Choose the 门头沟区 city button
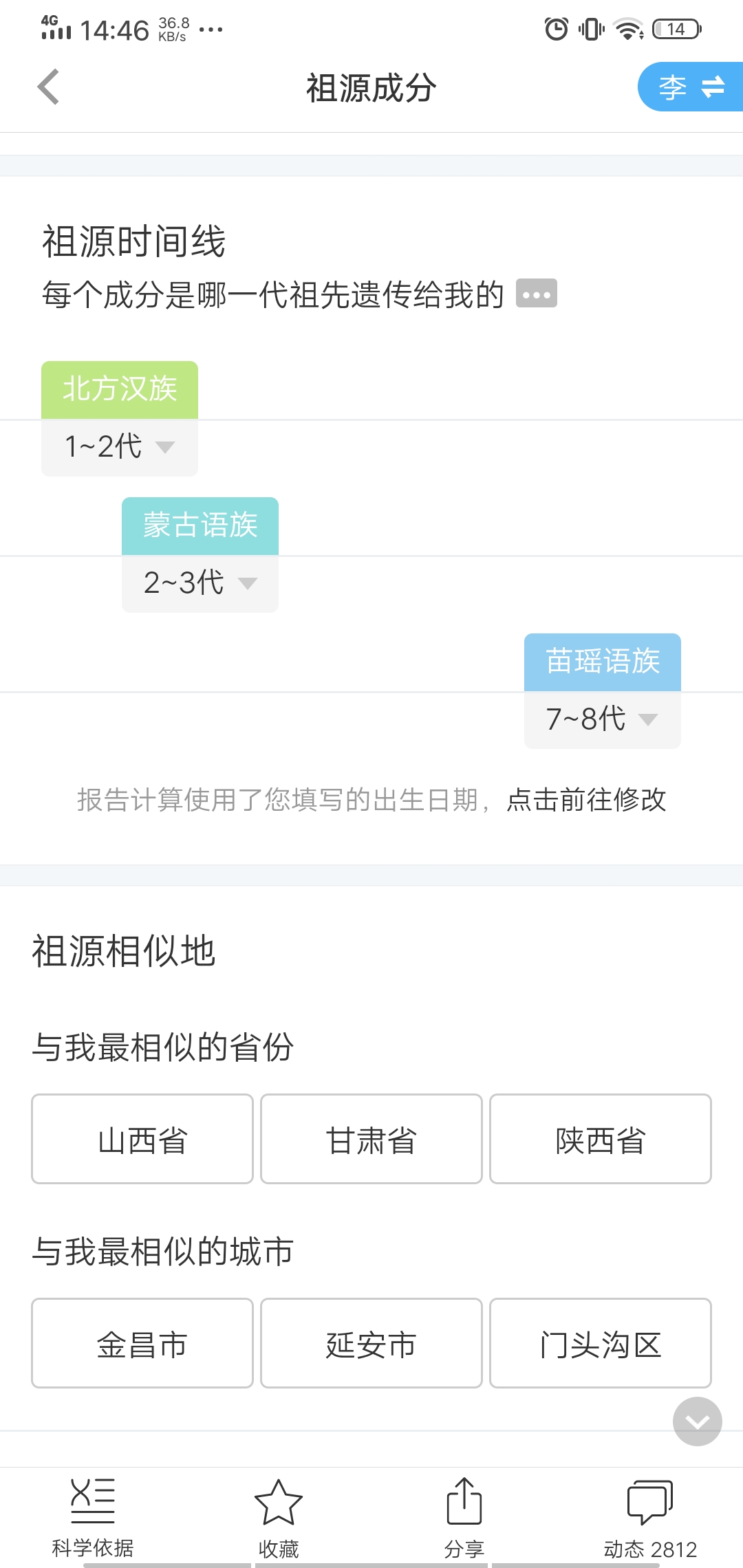This screenshot has width=743, height=1568. point(601,1343)
